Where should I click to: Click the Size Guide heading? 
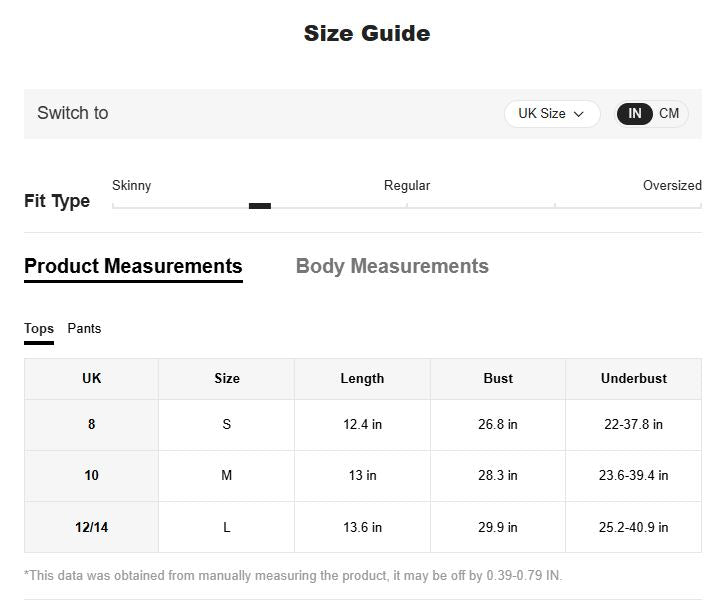pos(367,34)
